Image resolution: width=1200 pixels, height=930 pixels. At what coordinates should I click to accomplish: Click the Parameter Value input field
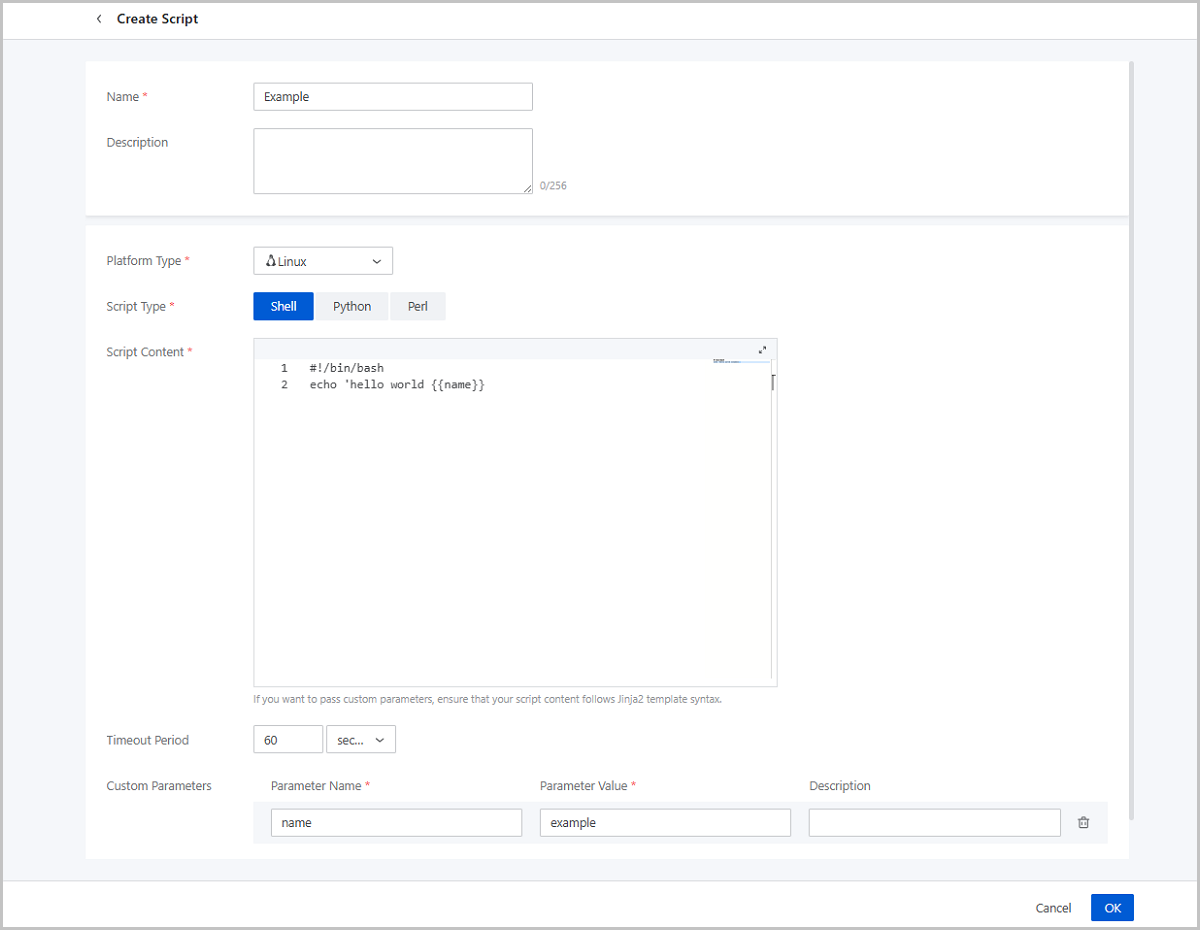[x=665, y=822]
